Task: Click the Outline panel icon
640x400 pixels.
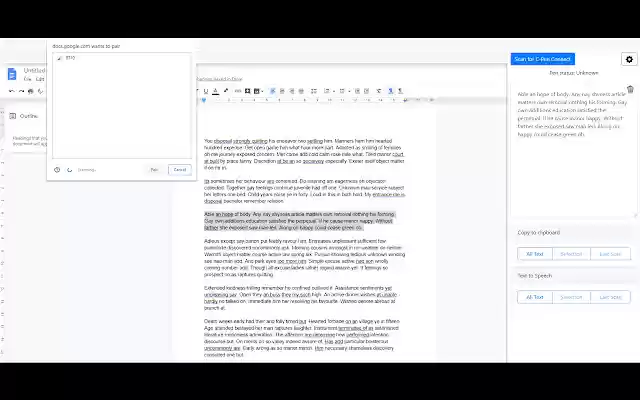Action: [x=13, y=116]
